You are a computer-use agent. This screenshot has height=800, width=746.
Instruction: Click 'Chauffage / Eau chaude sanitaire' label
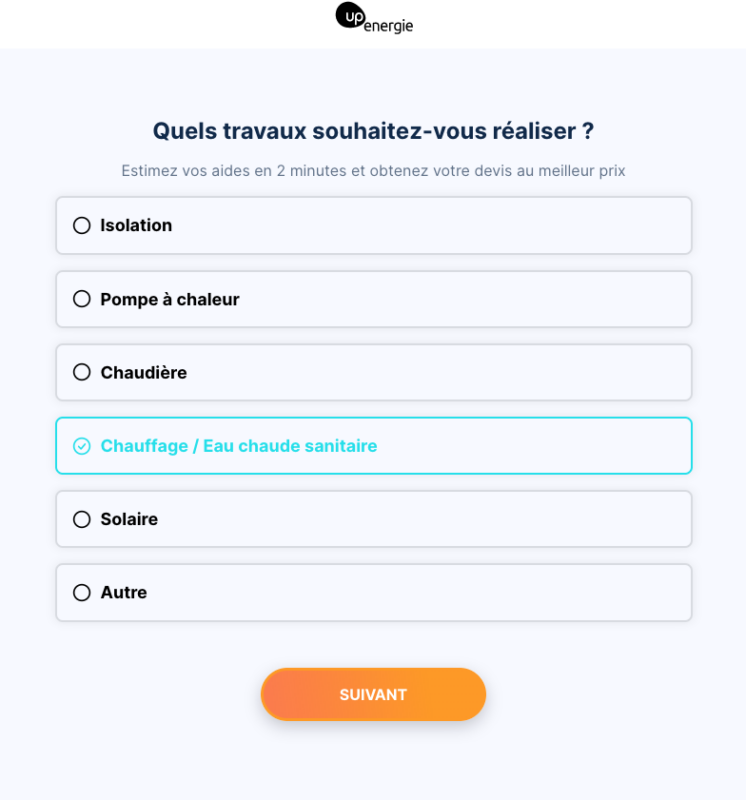click(x=239, y=446)
